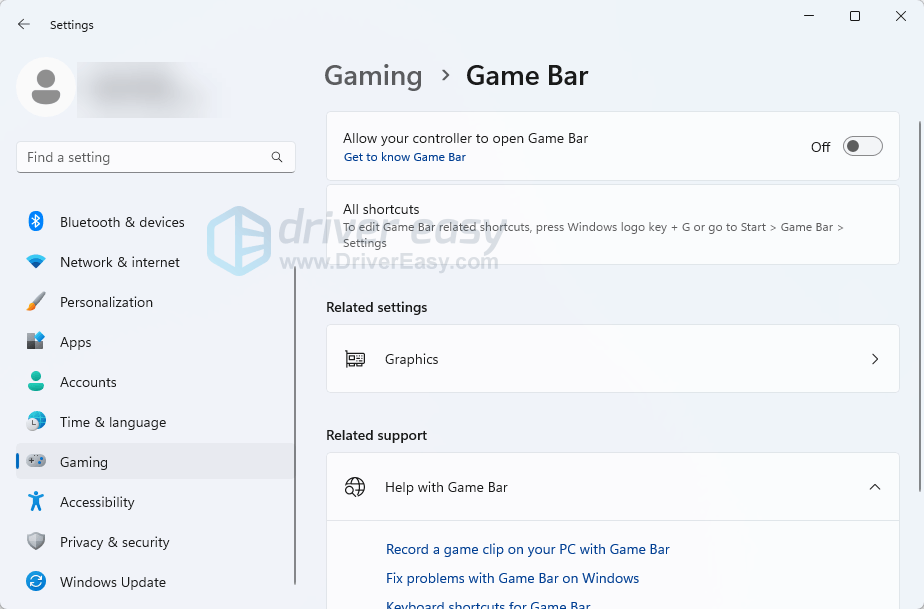Click the Network & internet Wi-Fi icon
Viewport: 924px width, 609px height.
point(36,262)
